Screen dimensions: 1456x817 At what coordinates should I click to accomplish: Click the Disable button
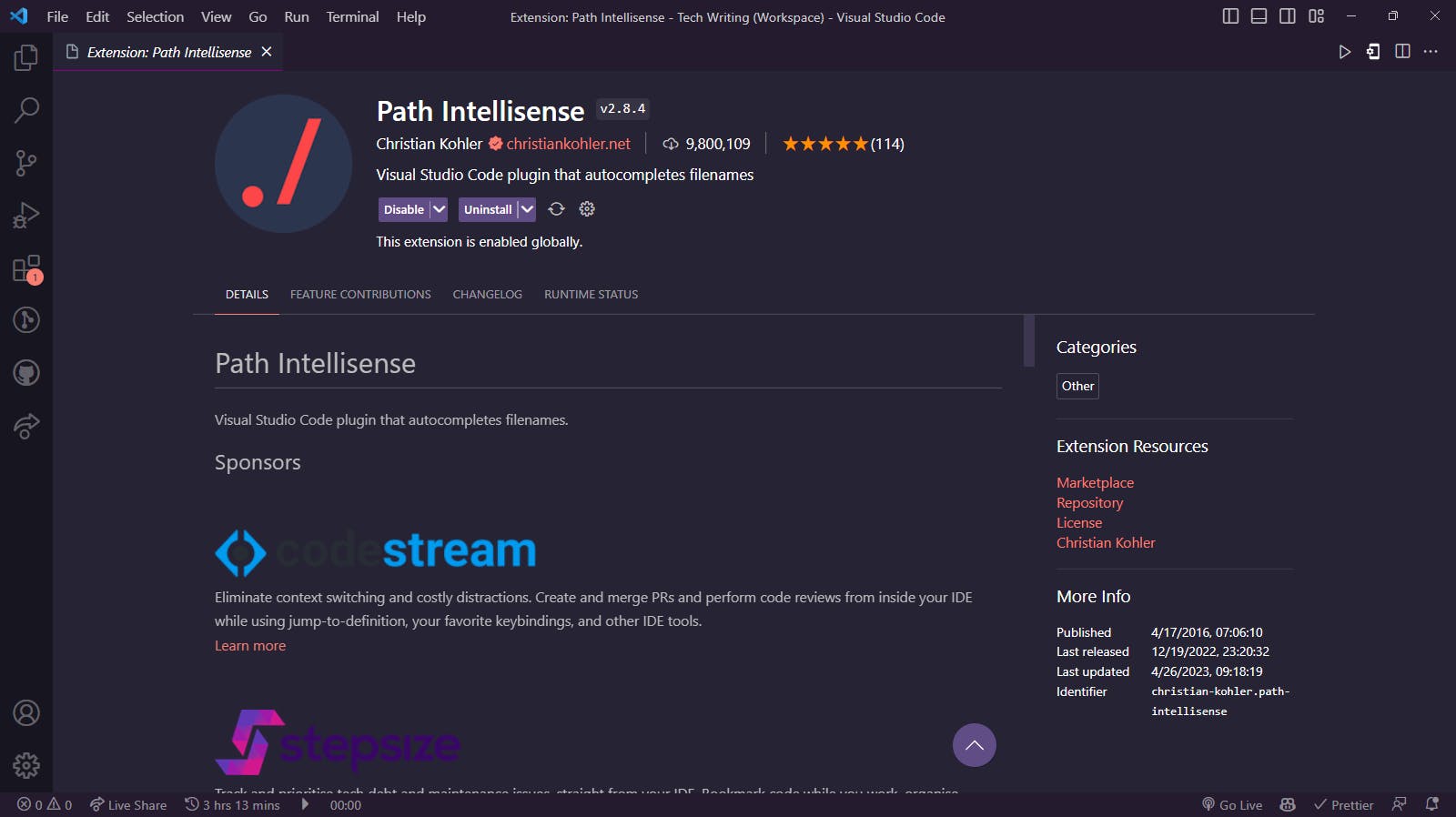click(404, 209)
